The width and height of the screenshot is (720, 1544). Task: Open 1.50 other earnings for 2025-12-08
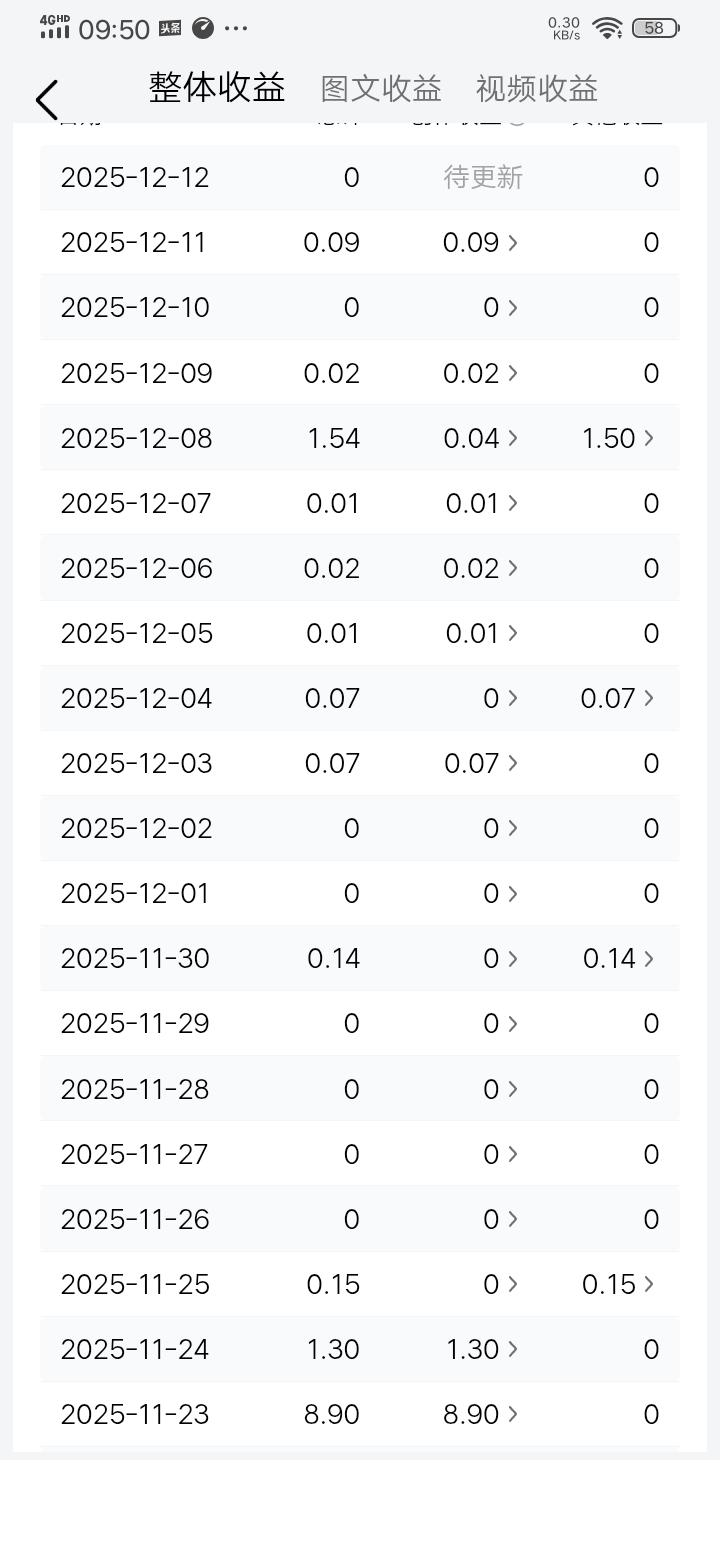click(x=618, y=438)
